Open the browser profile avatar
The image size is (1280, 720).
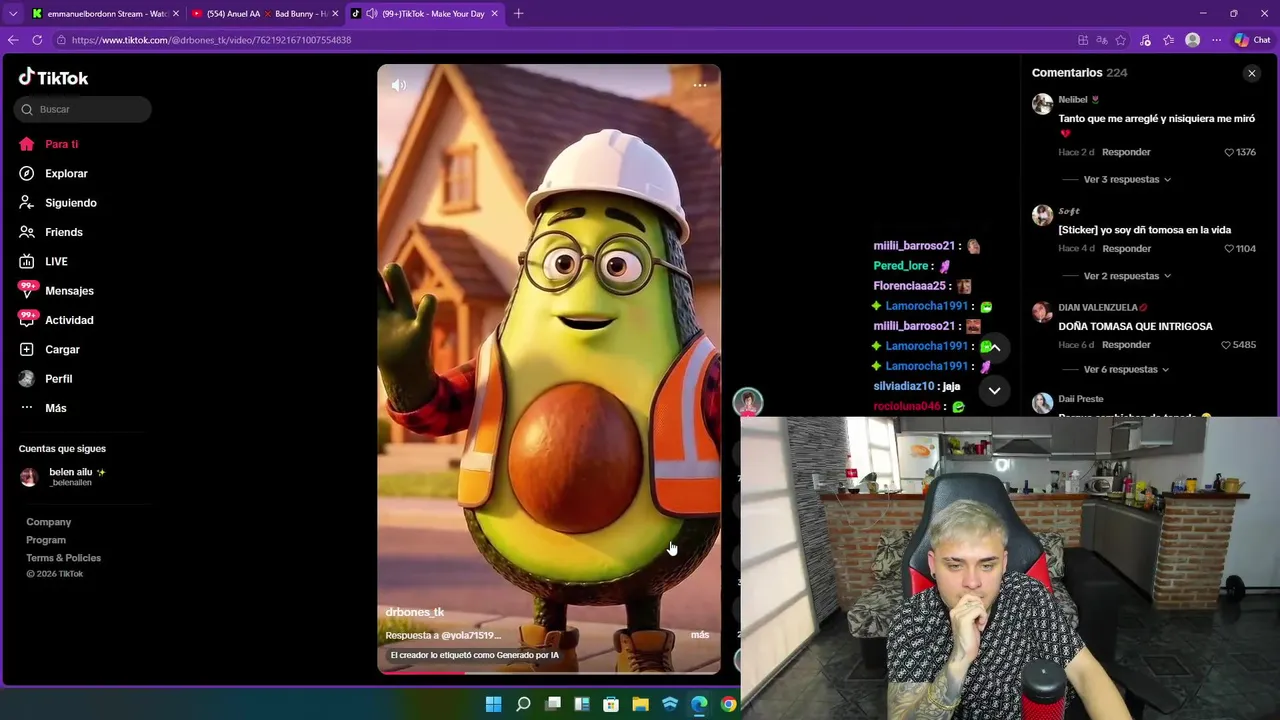pos(1192,40)
